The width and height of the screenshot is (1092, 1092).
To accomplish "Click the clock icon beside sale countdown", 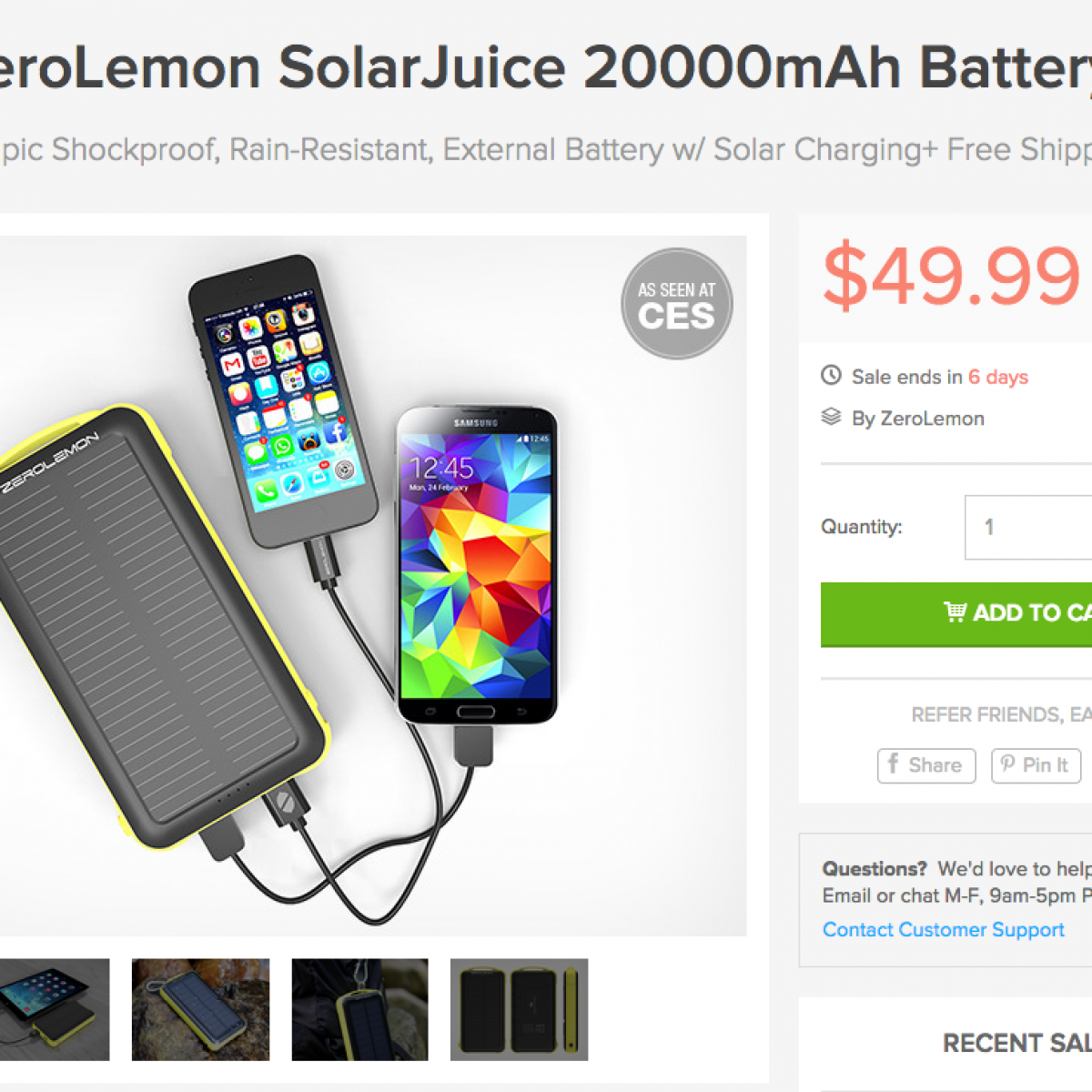I will (x=831, y=375).
